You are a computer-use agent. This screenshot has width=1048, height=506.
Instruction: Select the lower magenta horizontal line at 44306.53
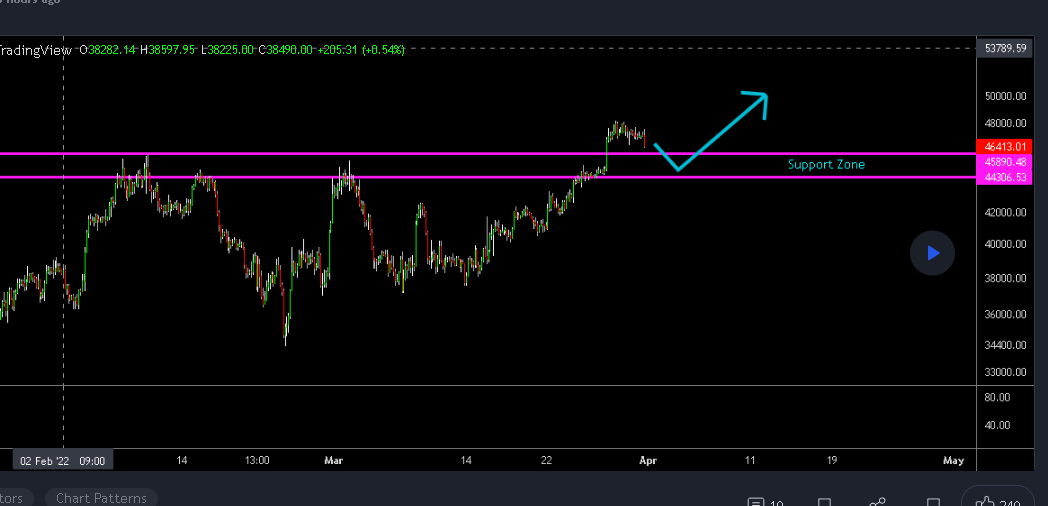click(x=488, y=177)
